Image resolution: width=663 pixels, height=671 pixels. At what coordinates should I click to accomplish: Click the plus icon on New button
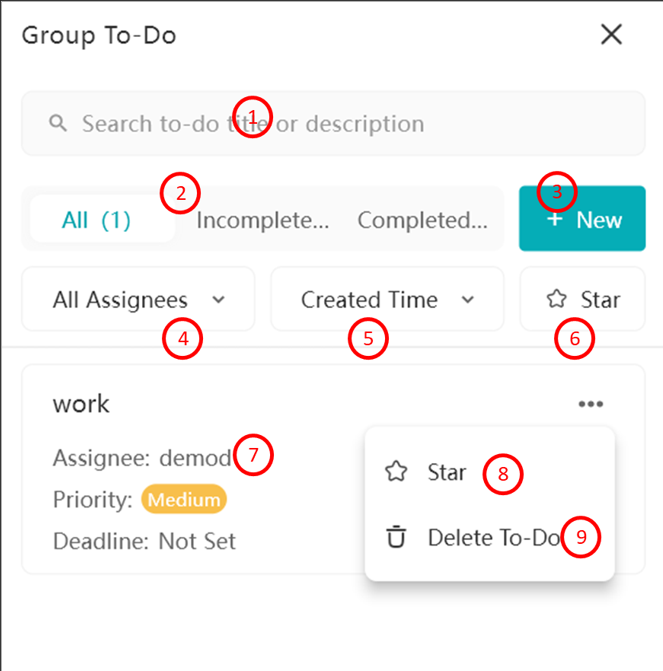tap(555, 220)
